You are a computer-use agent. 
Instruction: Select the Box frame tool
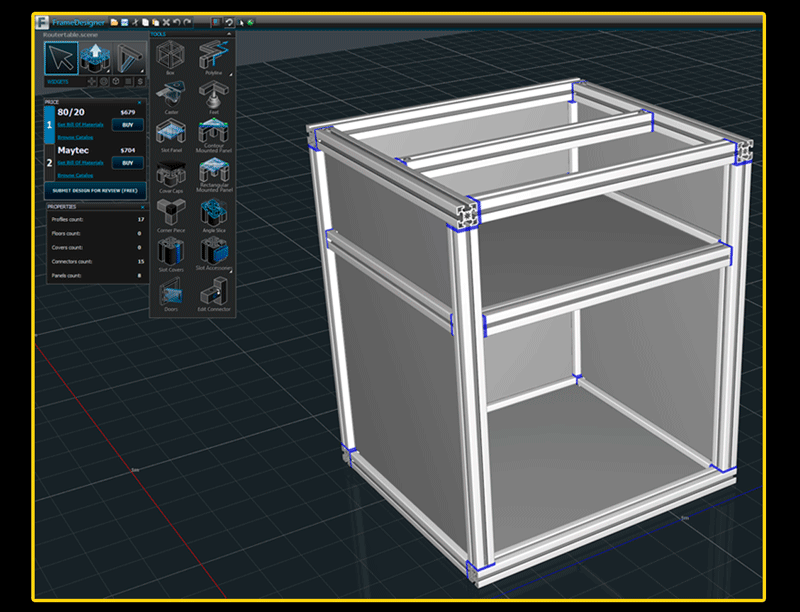pyautogui.click(x=170, y=57)
